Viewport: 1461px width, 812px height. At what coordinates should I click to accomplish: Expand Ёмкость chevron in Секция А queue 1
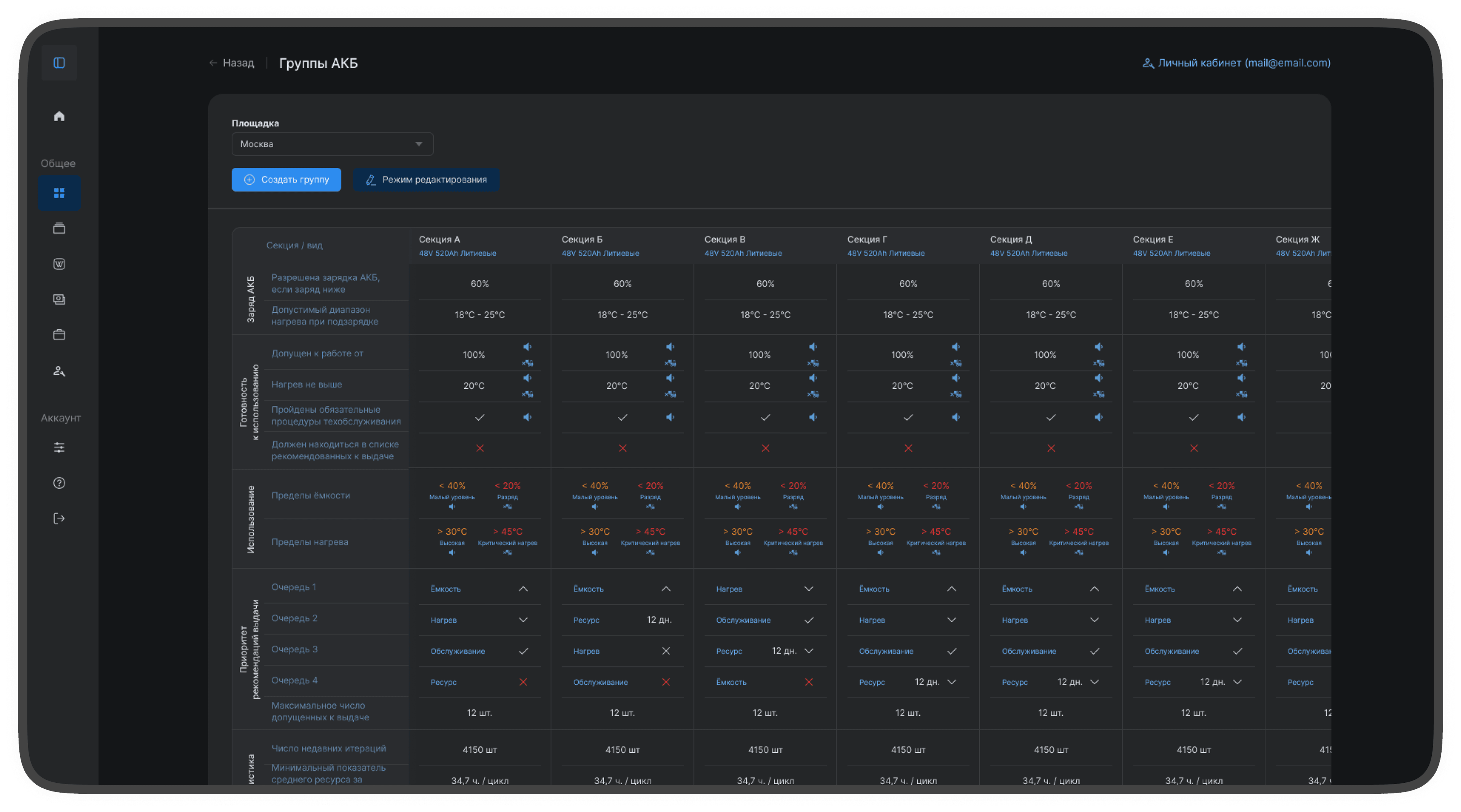524,589
